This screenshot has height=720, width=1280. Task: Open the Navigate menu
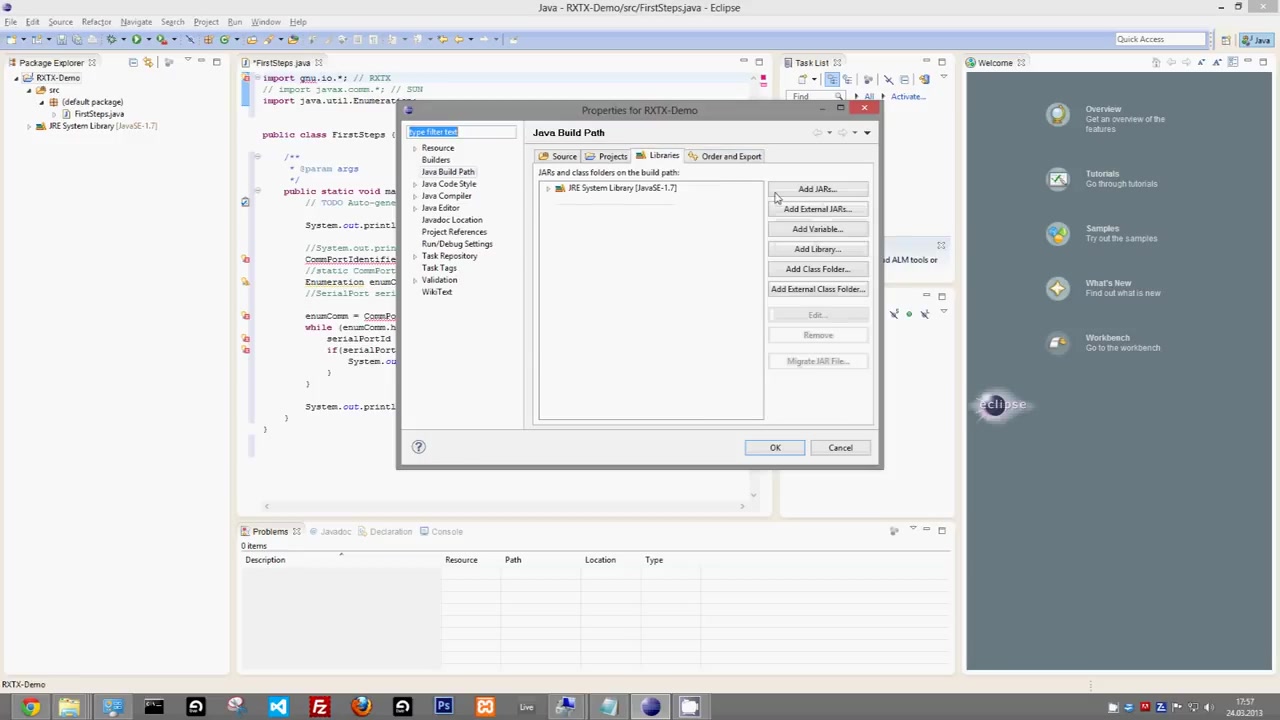click(136, 21)
